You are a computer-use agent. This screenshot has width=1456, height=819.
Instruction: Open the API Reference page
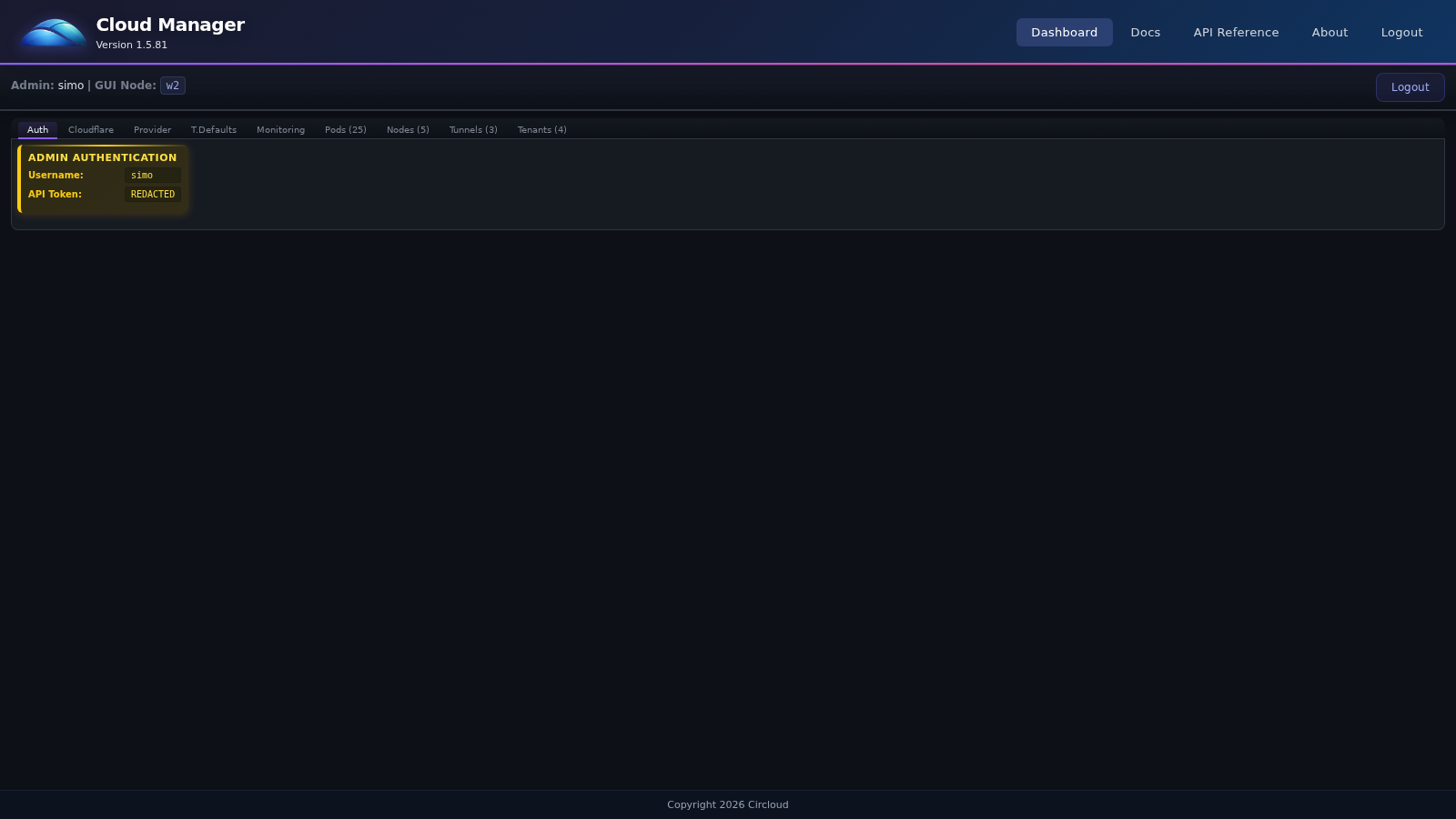pyautogui.click(x=1235, y=32)
